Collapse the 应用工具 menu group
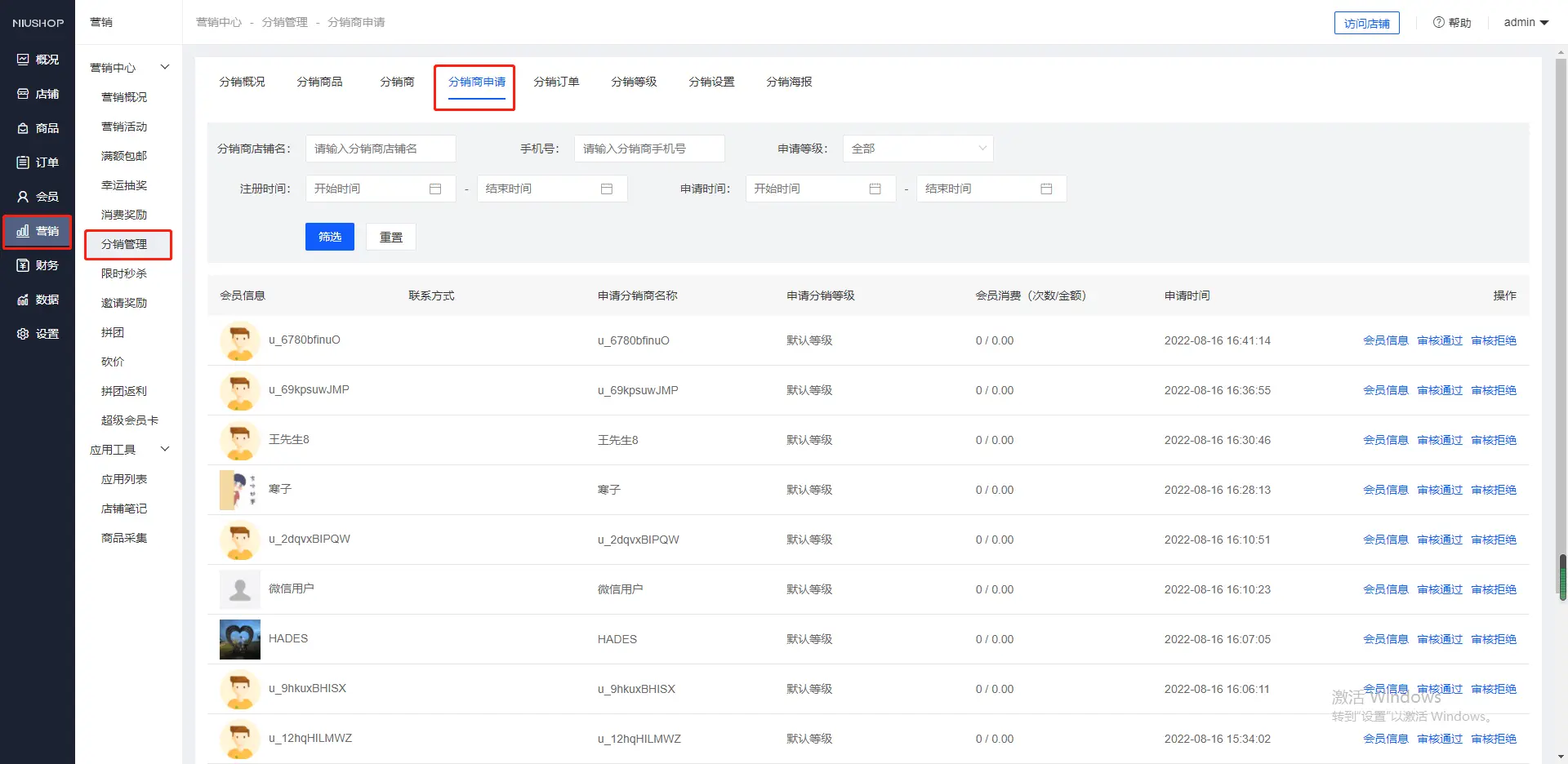The image size is (1568, 764). (x=164, y=449)
